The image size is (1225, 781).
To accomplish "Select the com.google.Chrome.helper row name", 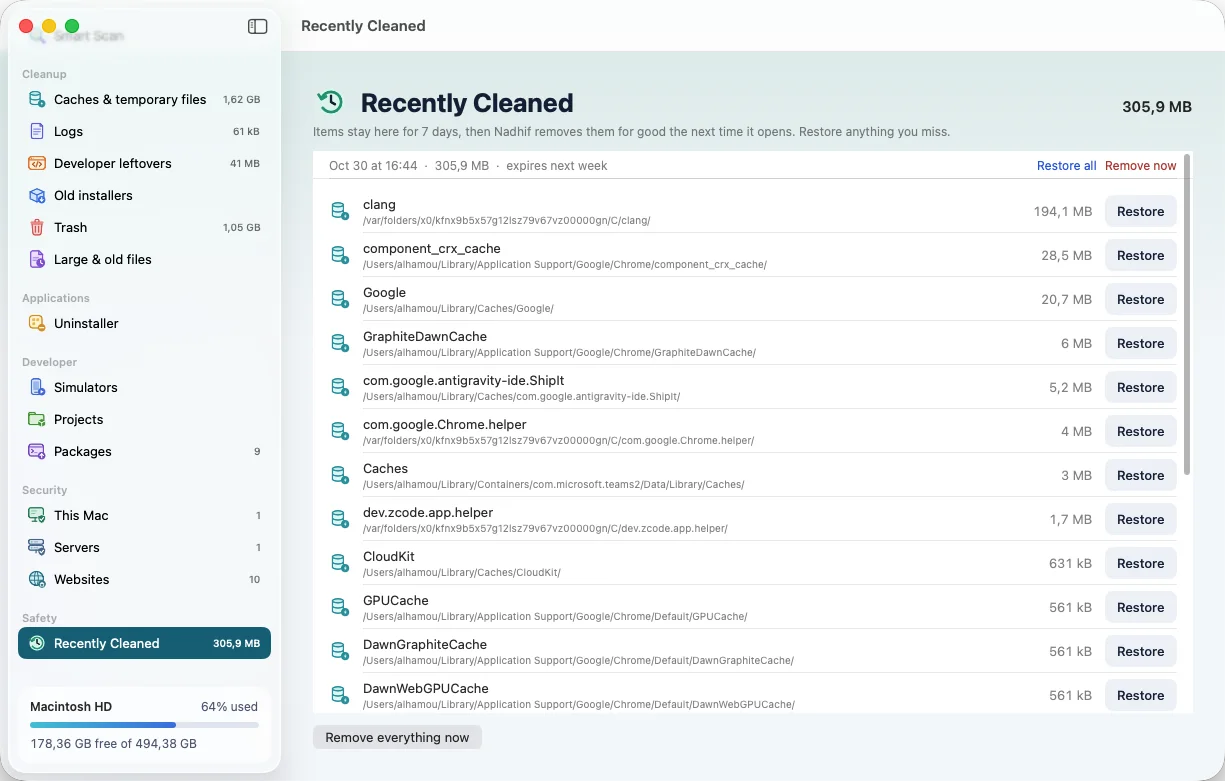I will pyautogui.click(x=444, y=424).
